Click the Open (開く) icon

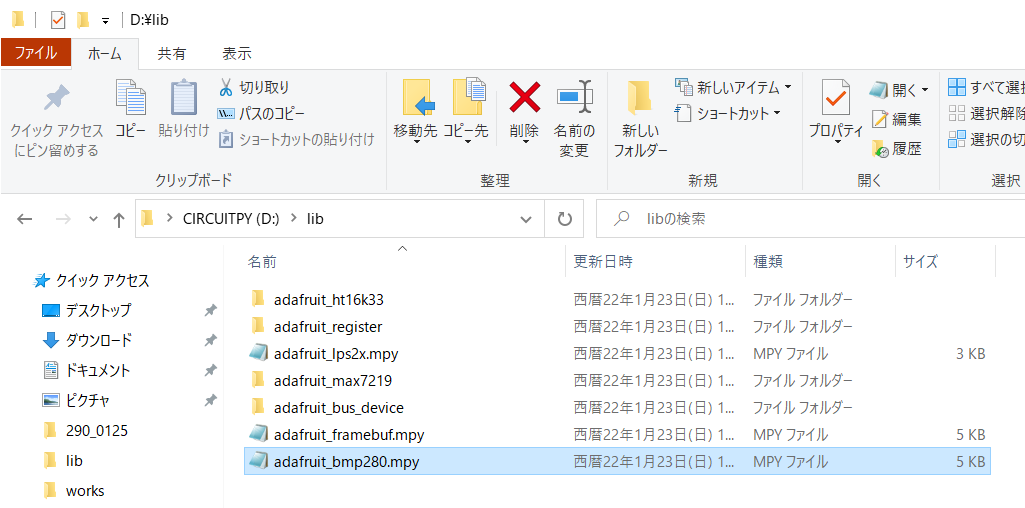pos(879,90)
